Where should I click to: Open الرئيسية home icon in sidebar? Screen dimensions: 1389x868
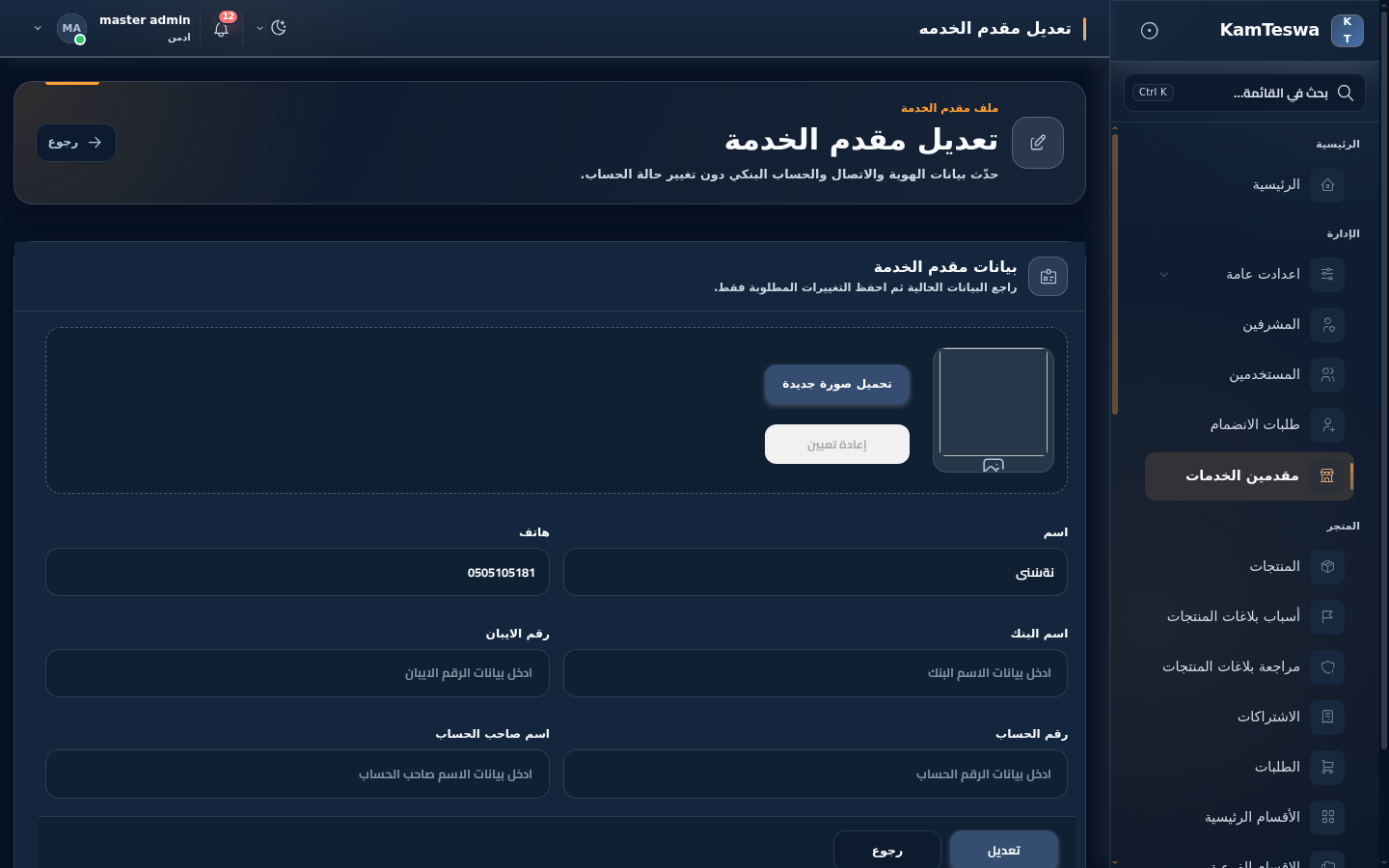pyautogui.click(x=1327, y=184)
